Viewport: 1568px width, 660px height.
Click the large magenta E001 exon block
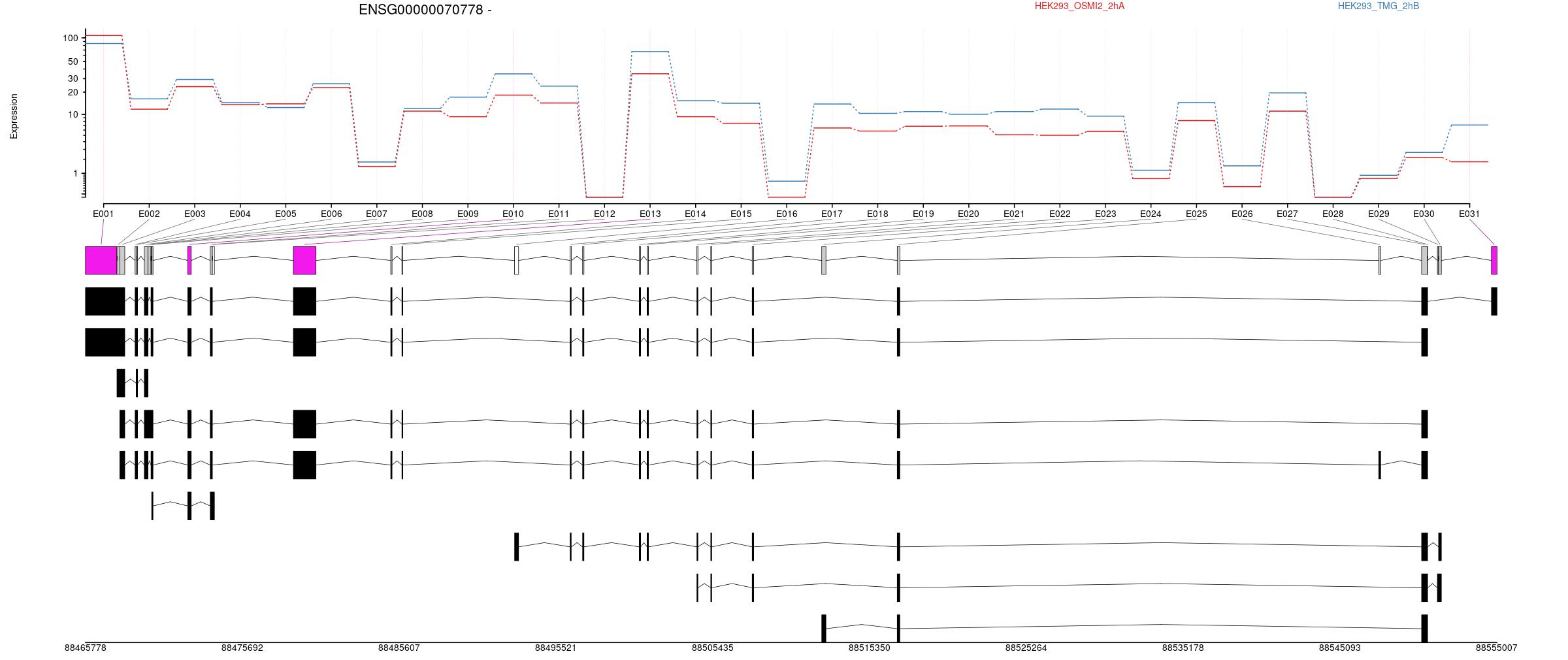[x=101, y=260]
